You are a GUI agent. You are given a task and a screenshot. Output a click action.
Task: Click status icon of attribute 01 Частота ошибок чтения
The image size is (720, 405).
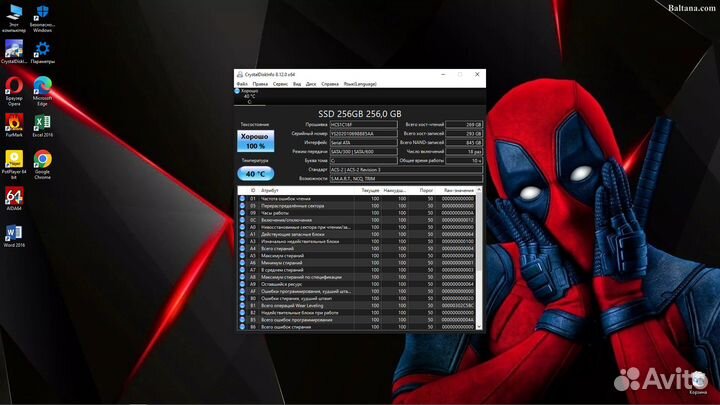(242, 199)
